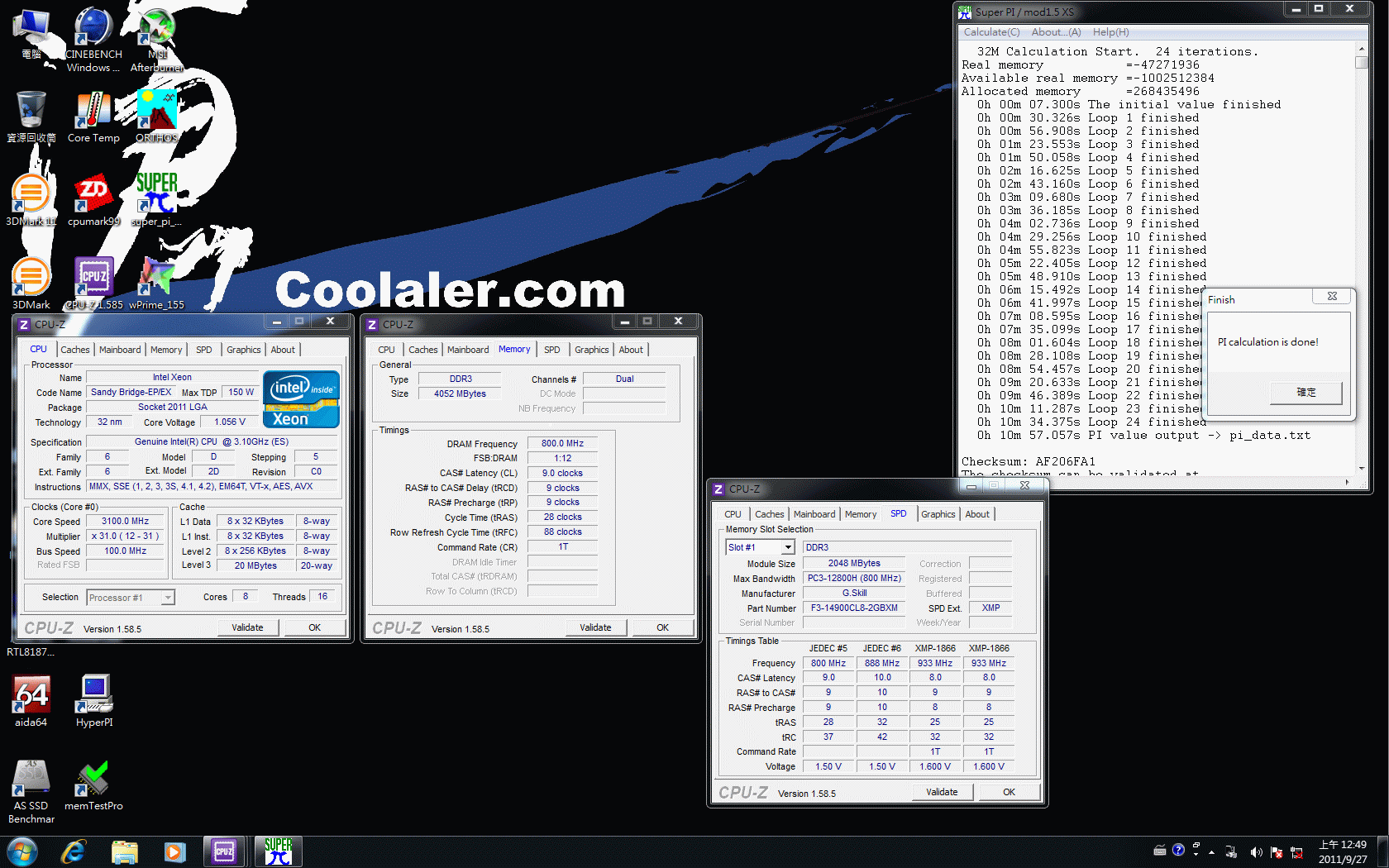The image size is (1389, 868).
Task: Select About tab in the SPD window
Action: (x=976, y=514)
